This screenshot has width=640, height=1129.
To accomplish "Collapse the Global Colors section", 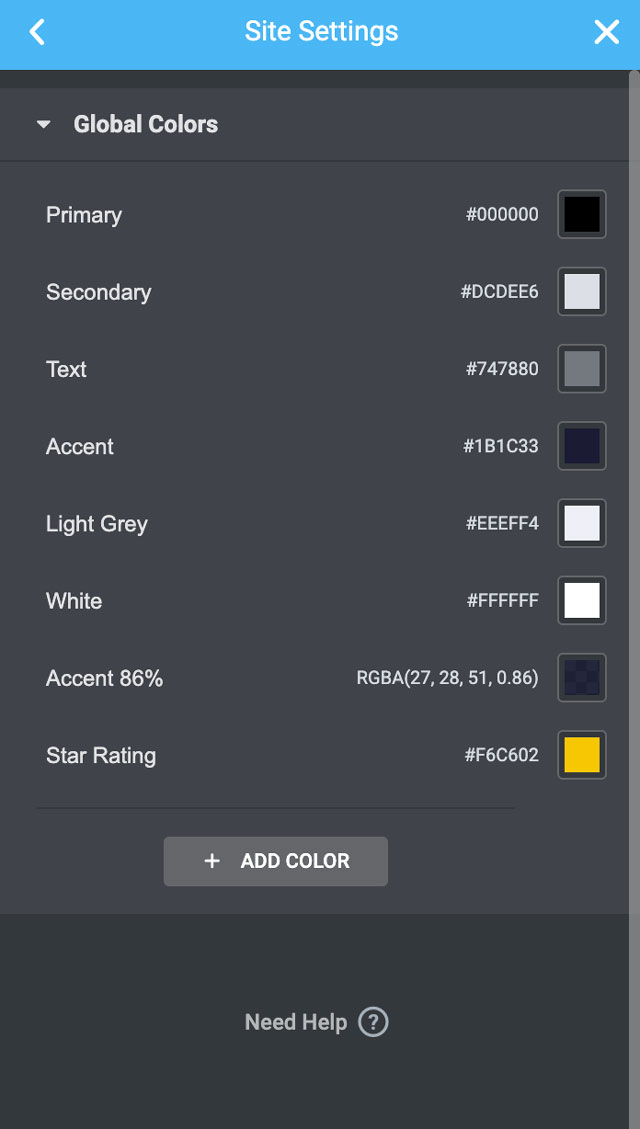I will (x=43, y=125).
